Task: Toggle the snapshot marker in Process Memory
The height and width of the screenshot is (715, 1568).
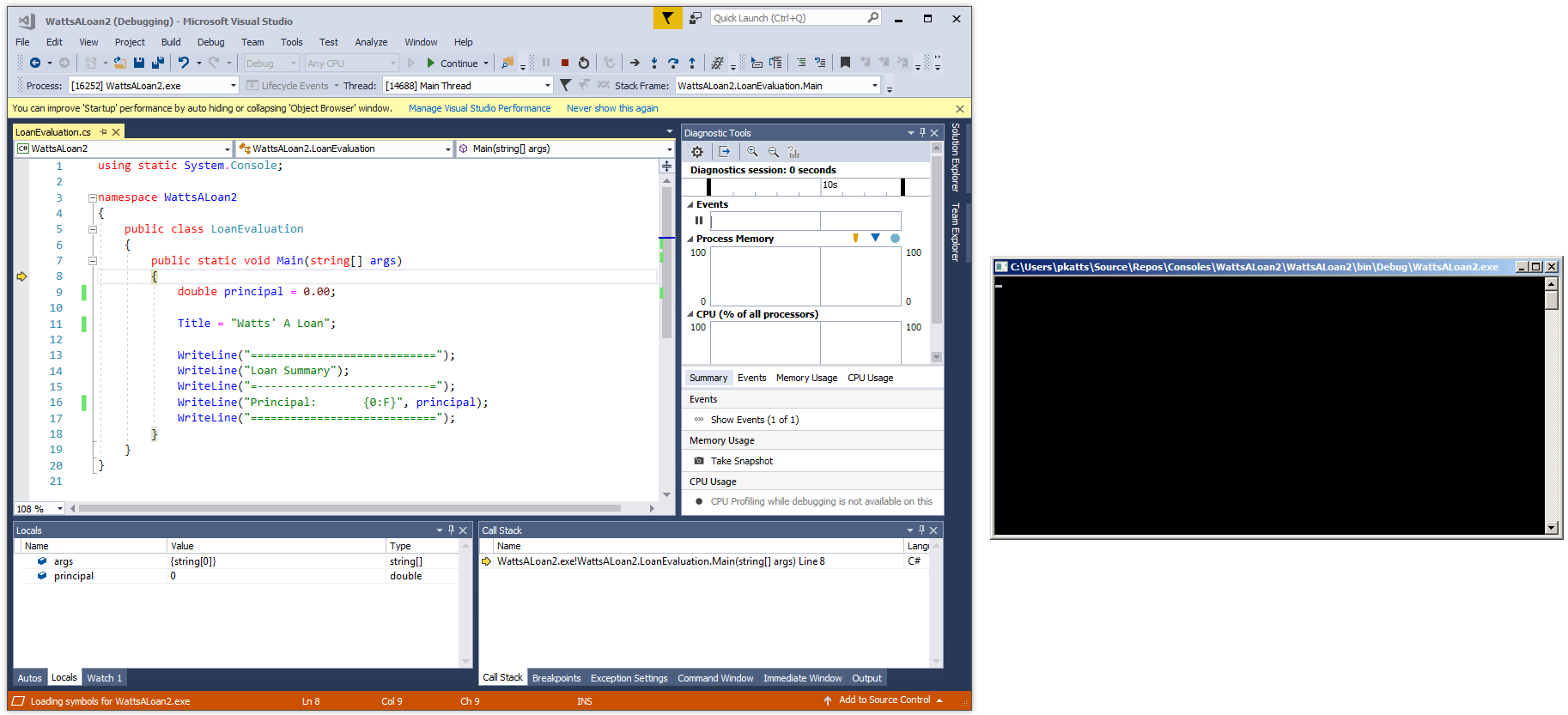Action: pos(875,238)
